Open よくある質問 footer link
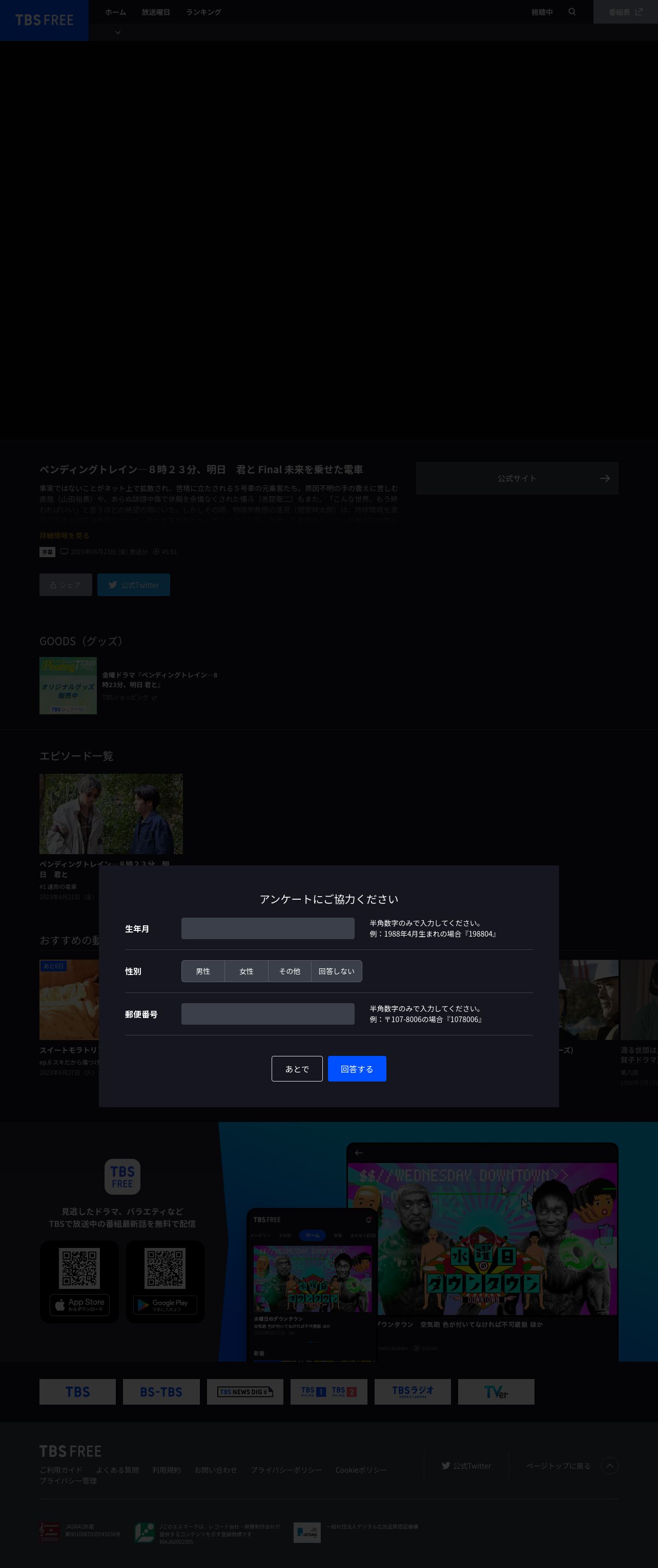658x1568 pixels. (117, 1469)
